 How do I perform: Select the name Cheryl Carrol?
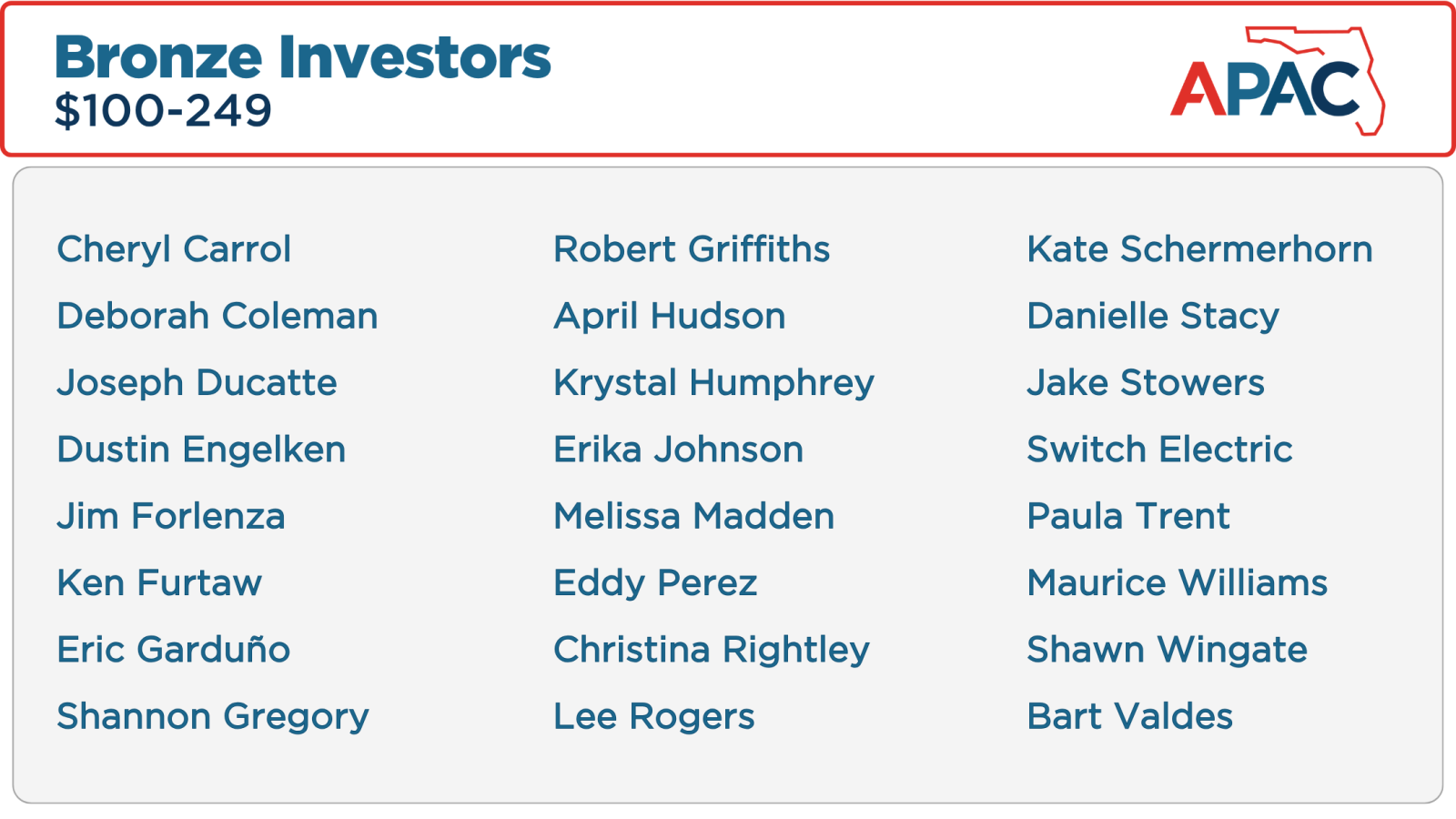[x=174, y=249]
